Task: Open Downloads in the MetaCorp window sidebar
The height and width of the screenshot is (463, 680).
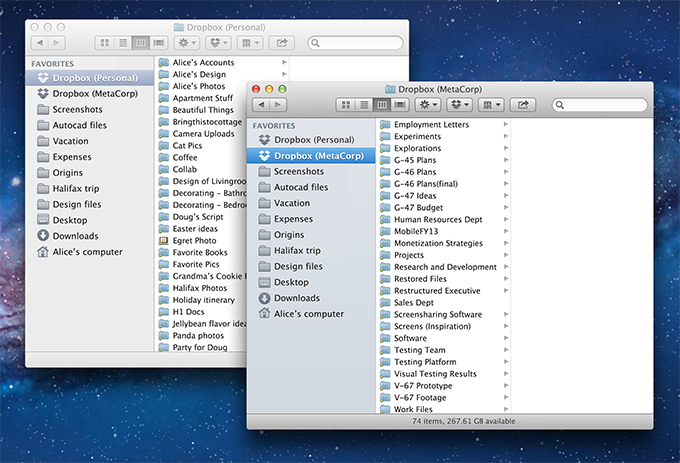Action: pyautogui.click(x=296, y=298)
